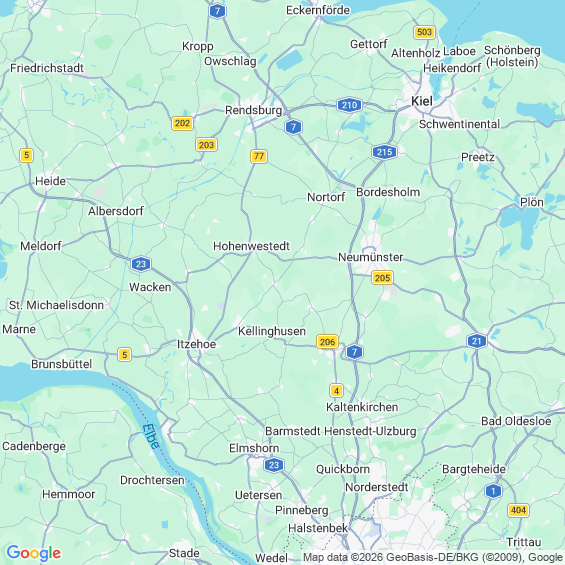Select the B203 road shield
The height and width of the screenshot is (565, 565).
206,145
